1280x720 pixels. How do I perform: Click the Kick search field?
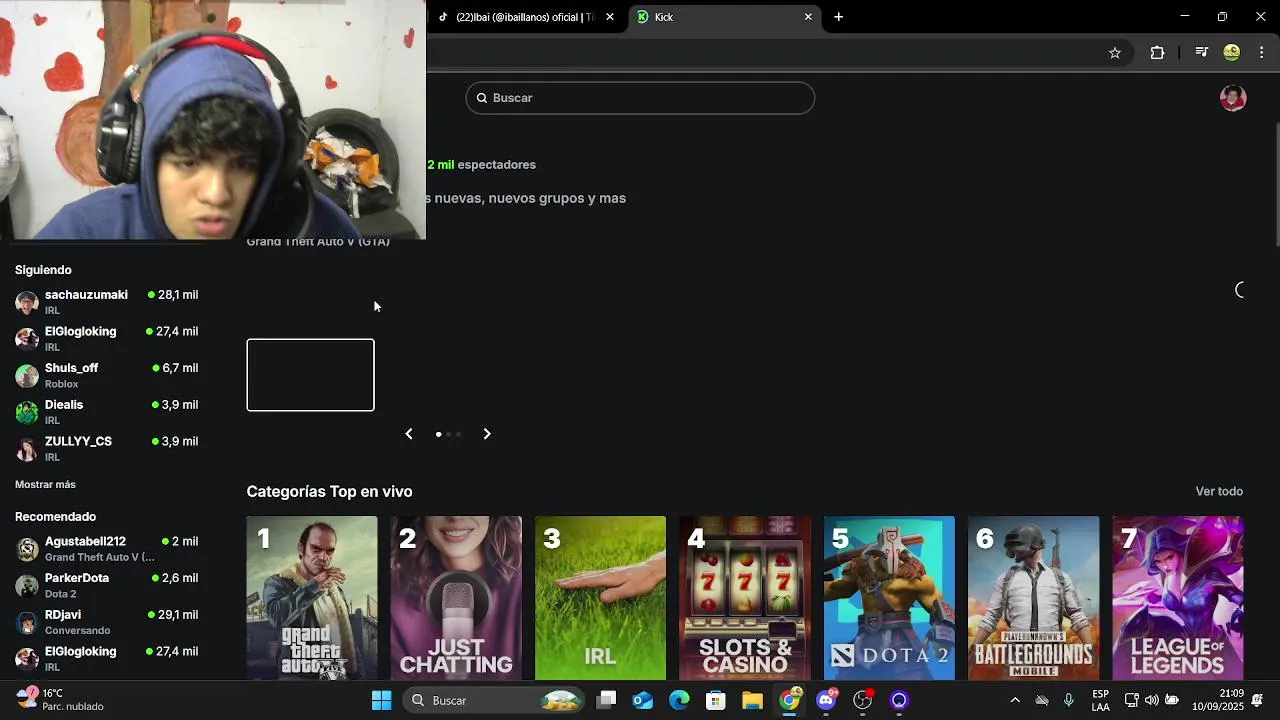tap(640, 98)
